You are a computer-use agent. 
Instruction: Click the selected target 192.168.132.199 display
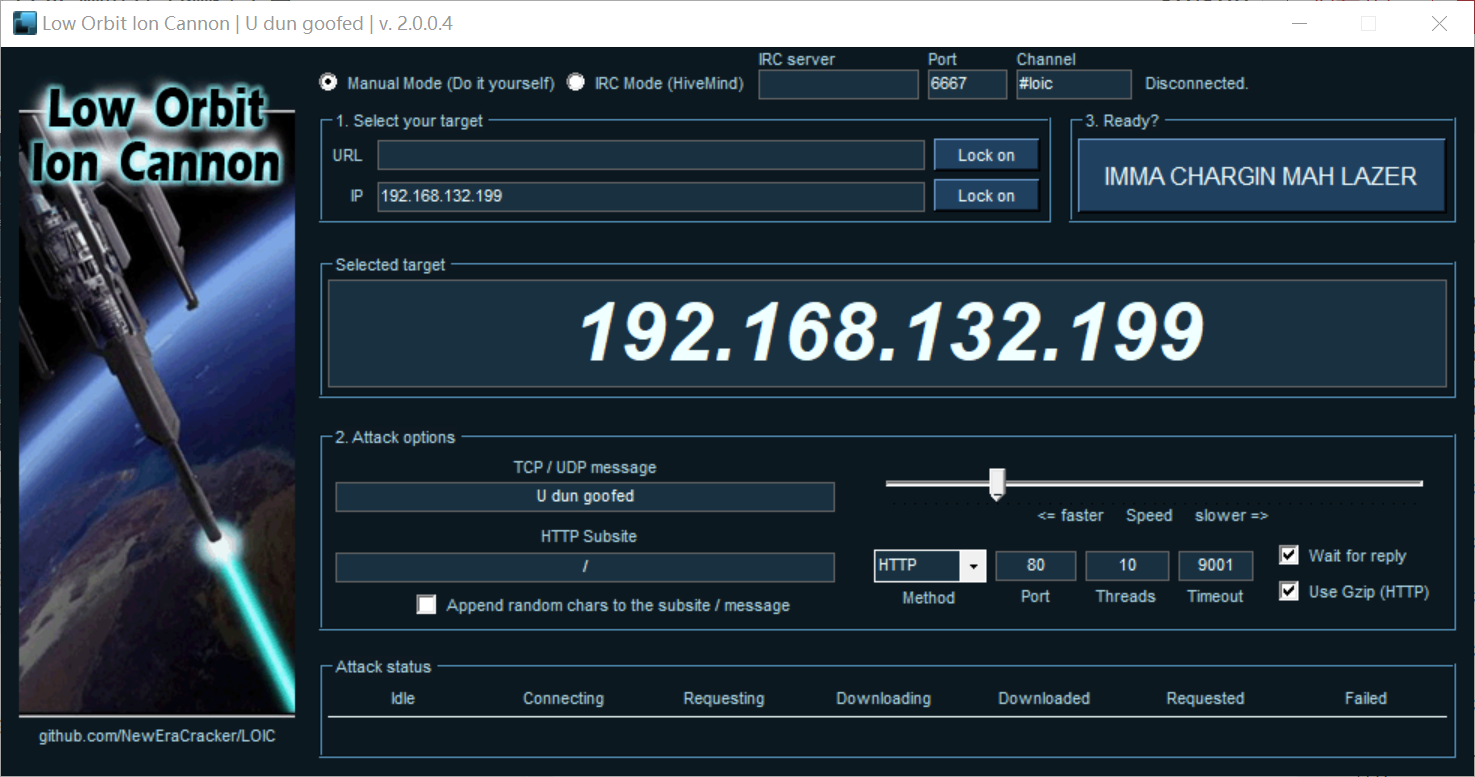[887, 333]
